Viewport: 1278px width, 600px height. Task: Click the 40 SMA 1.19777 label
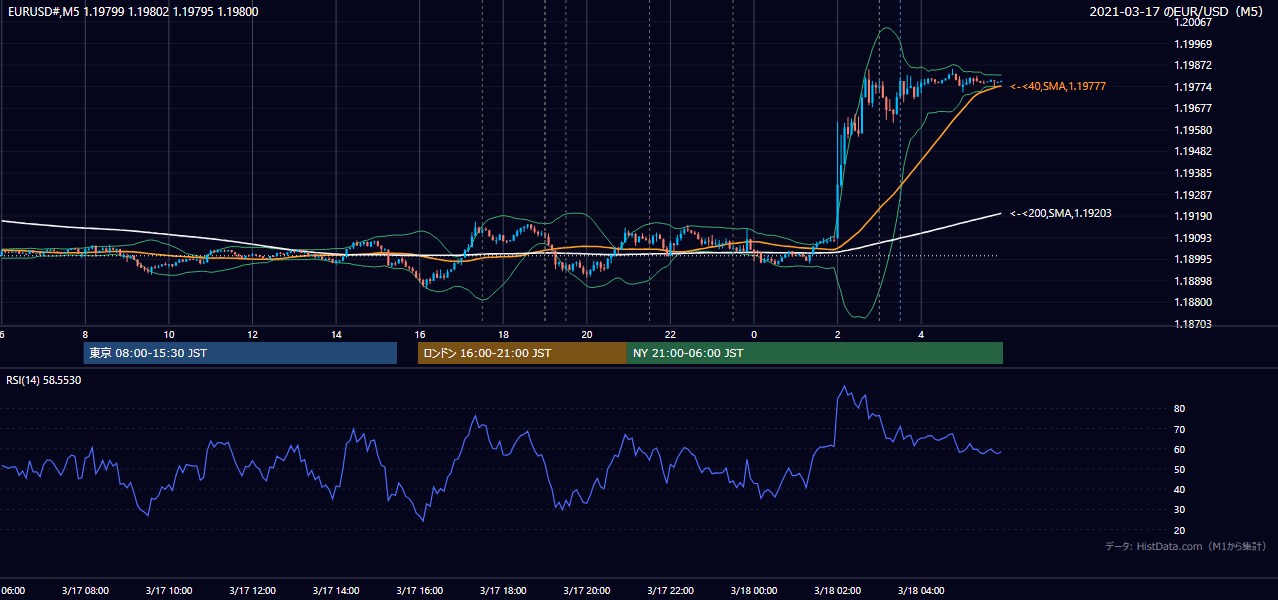[x=1058, y=87]
